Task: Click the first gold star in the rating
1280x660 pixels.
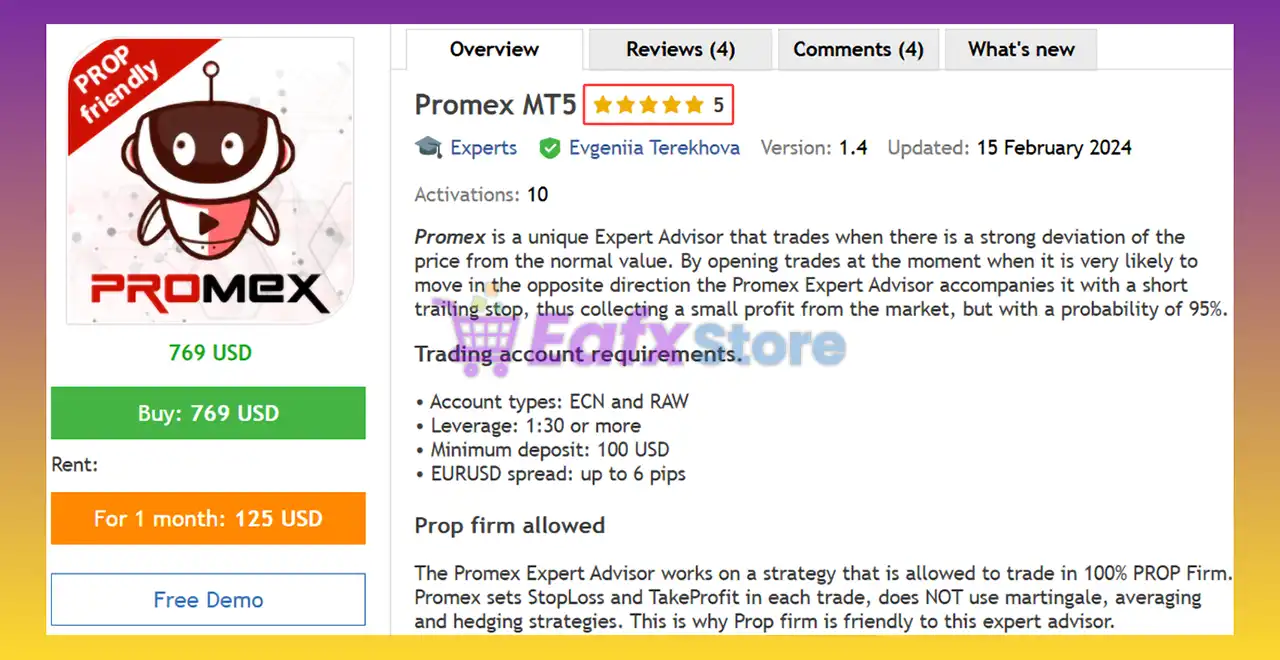Action: [x=605, y=104]
